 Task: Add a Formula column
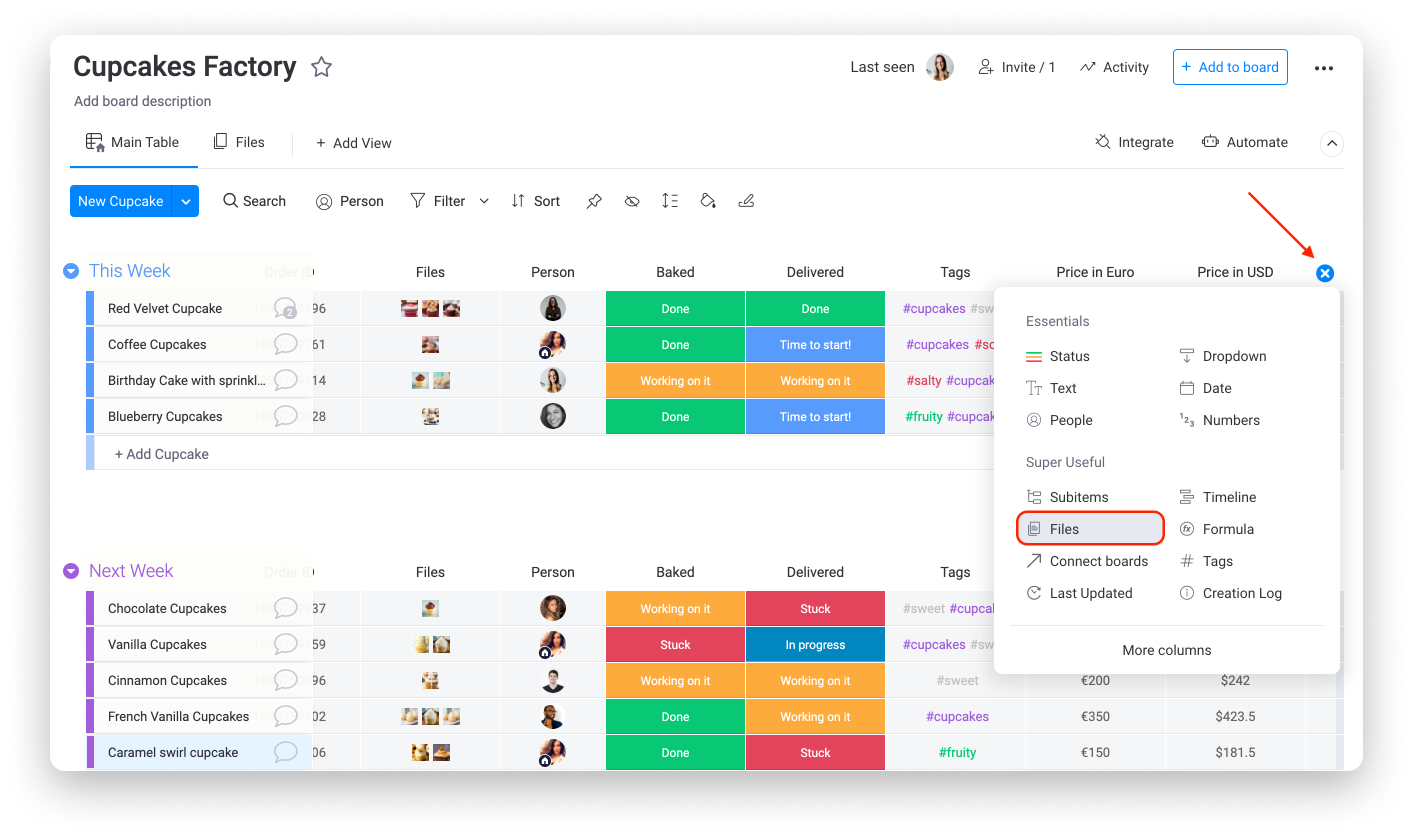1217,529
